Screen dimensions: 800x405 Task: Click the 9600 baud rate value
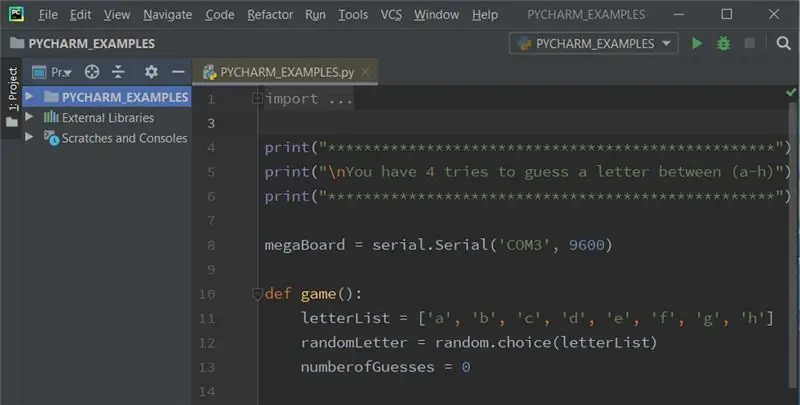[x=586, y=245]
